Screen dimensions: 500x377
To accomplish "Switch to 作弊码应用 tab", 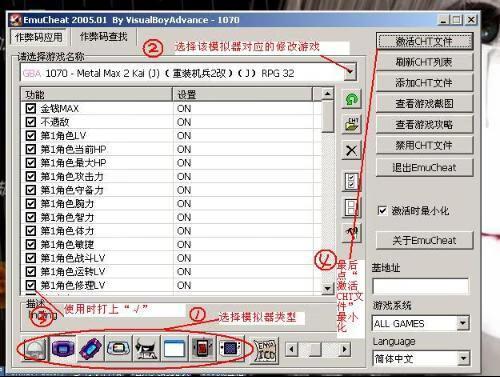I will point(39,37).
